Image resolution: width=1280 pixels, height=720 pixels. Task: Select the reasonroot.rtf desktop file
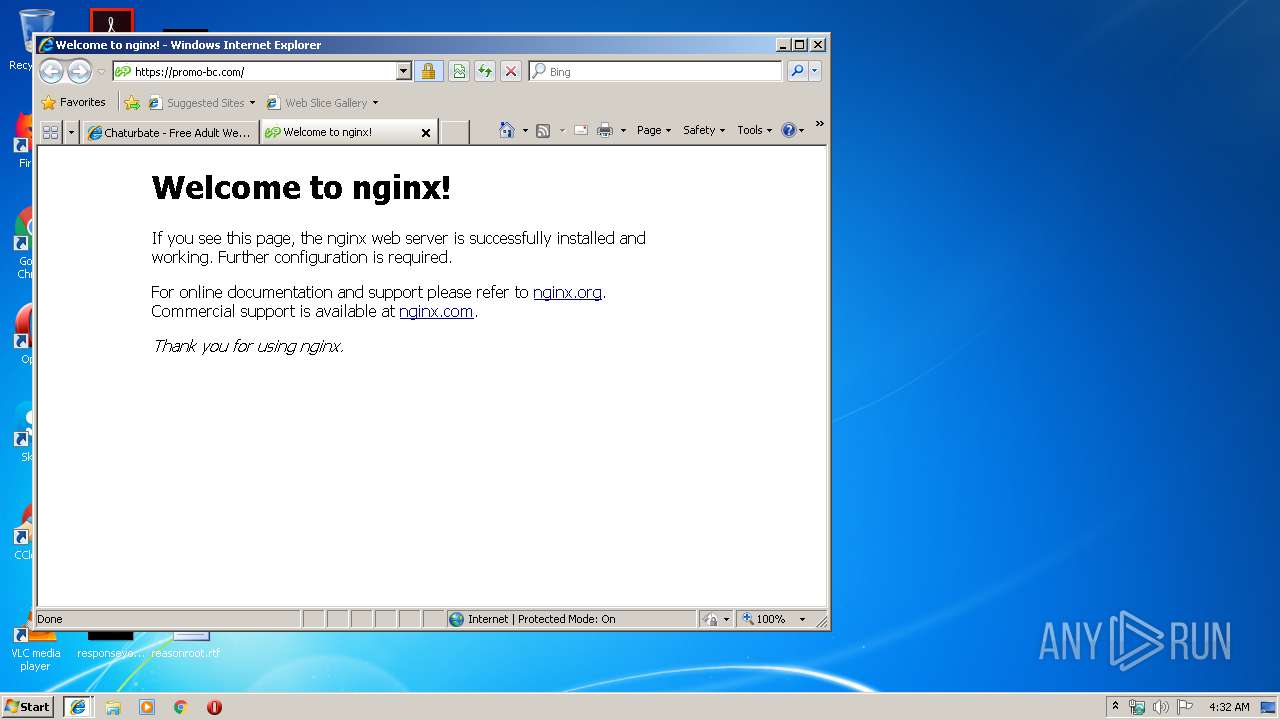pyautogui.click(x=186, y=645)
